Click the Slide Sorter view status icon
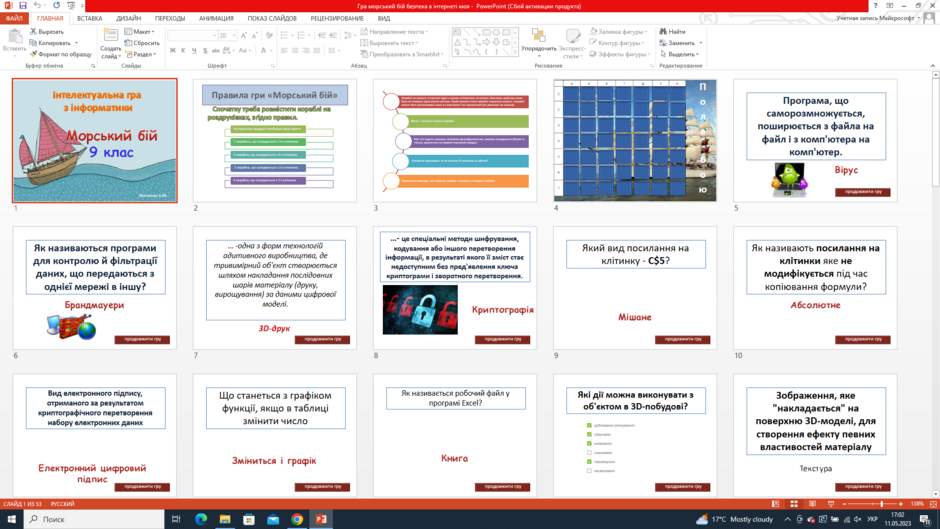Screen dimensions: 940x529 pos(794,504)
